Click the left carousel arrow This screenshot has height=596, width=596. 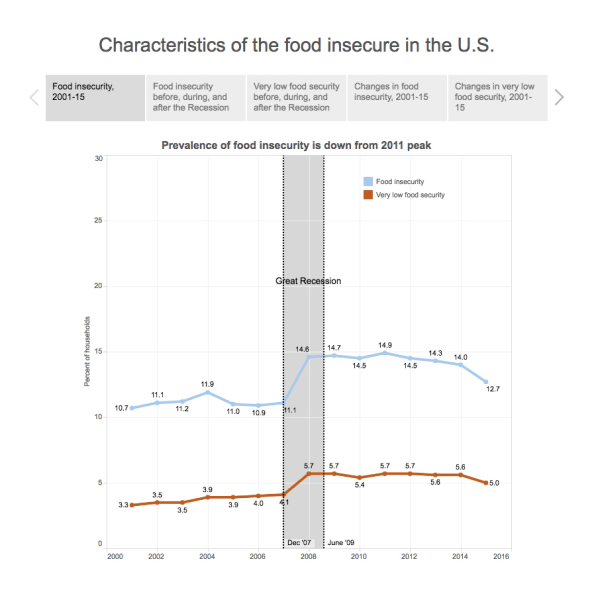pyautogui.click(x=34, y=97)
